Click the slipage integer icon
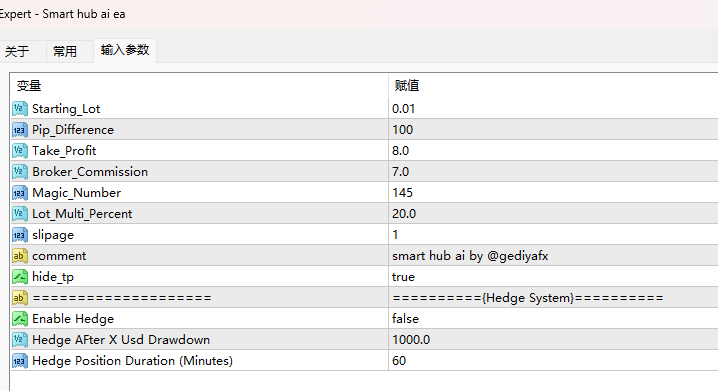The width and height of the screenshot is (718, 391). click(20, 235)
